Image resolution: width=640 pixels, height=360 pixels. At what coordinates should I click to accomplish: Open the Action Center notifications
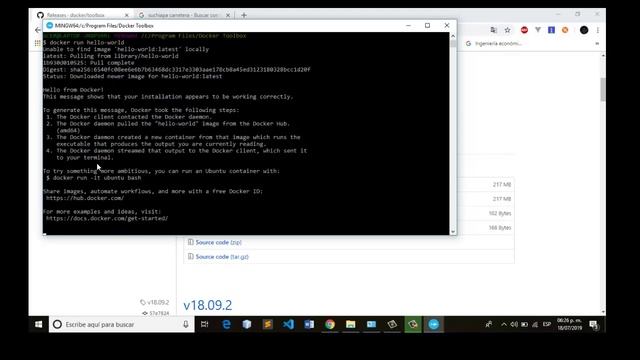[x=594, y=324]
